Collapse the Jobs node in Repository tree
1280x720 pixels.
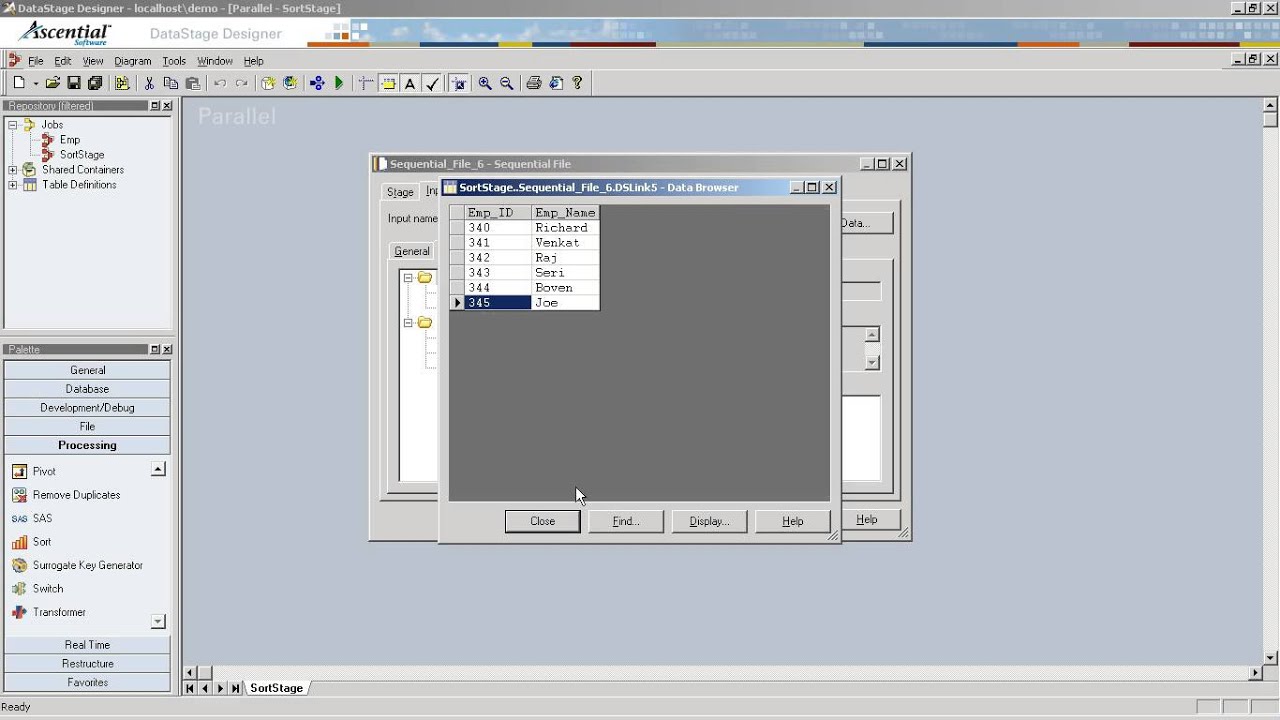13,125
